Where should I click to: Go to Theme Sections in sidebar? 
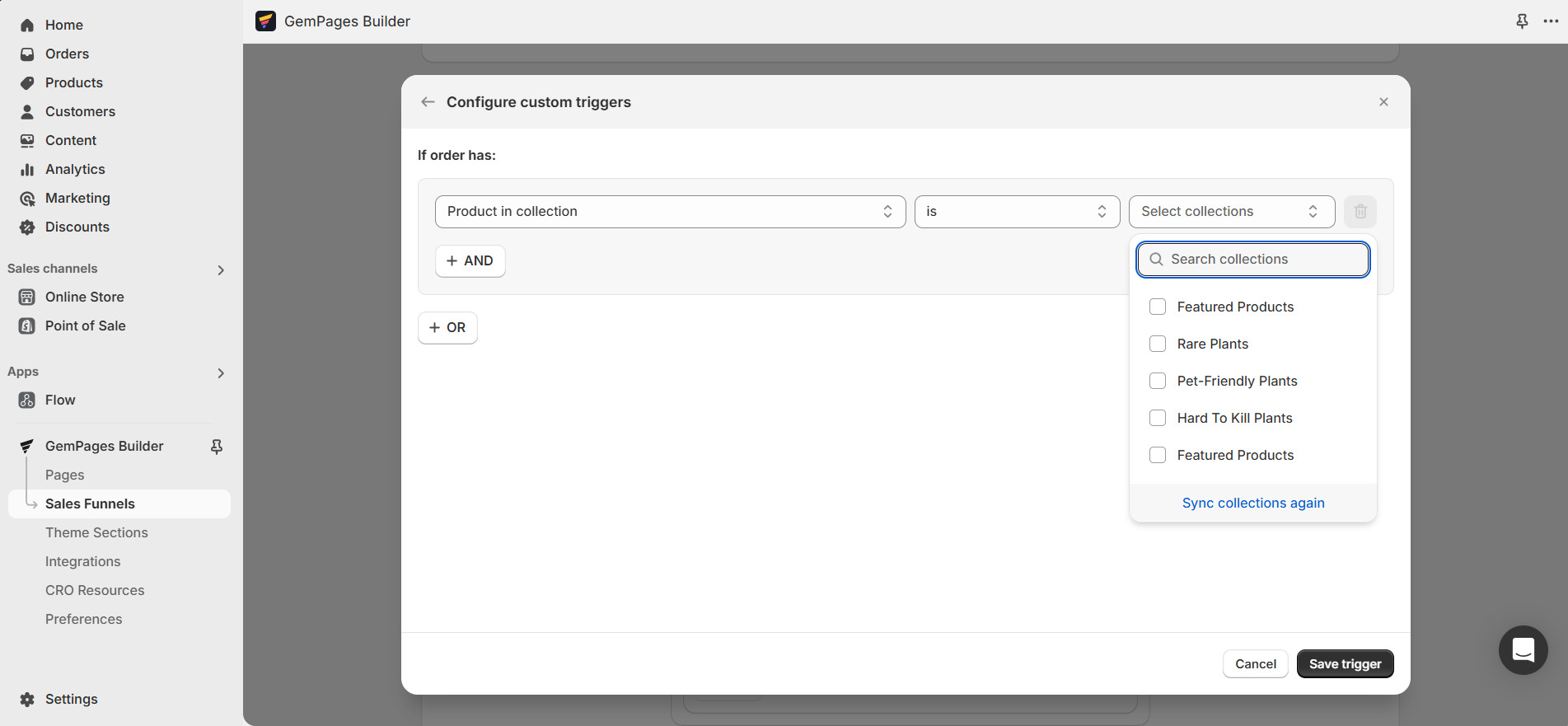pyautogui.click(x=96, y=533)
